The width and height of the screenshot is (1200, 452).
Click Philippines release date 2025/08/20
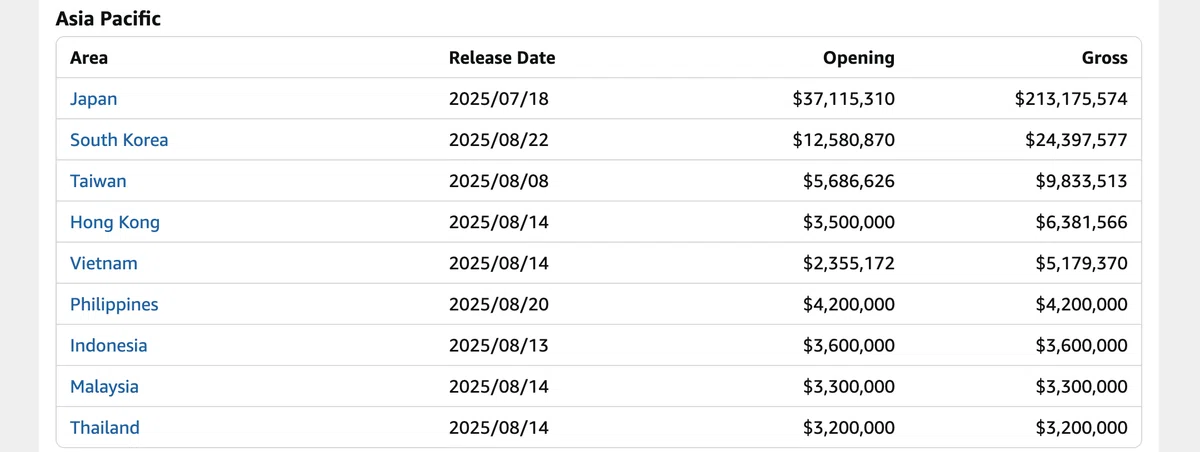click(x=499, y=304)
